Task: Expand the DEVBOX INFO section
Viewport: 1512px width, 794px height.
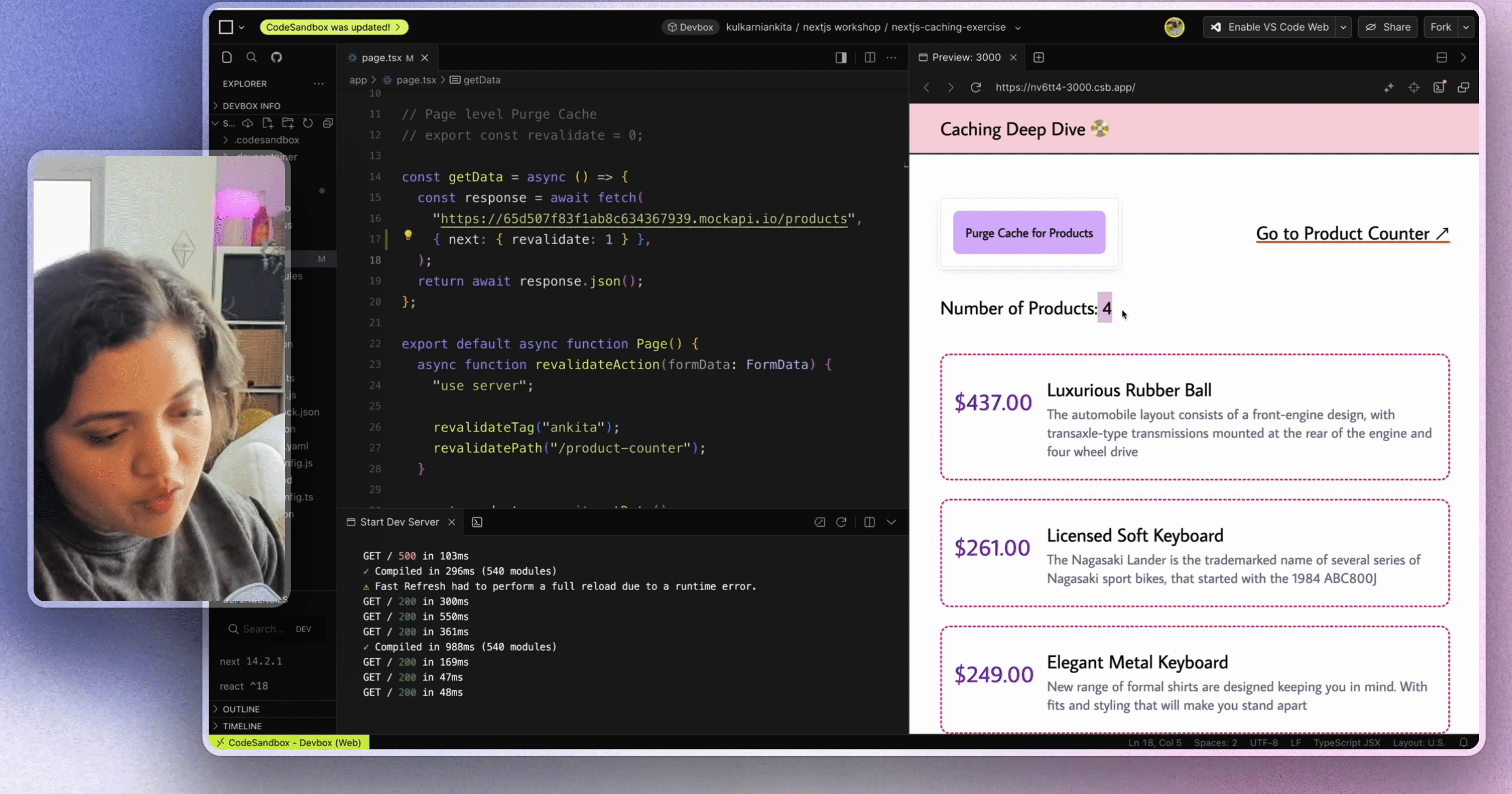Action: point(252,105)
